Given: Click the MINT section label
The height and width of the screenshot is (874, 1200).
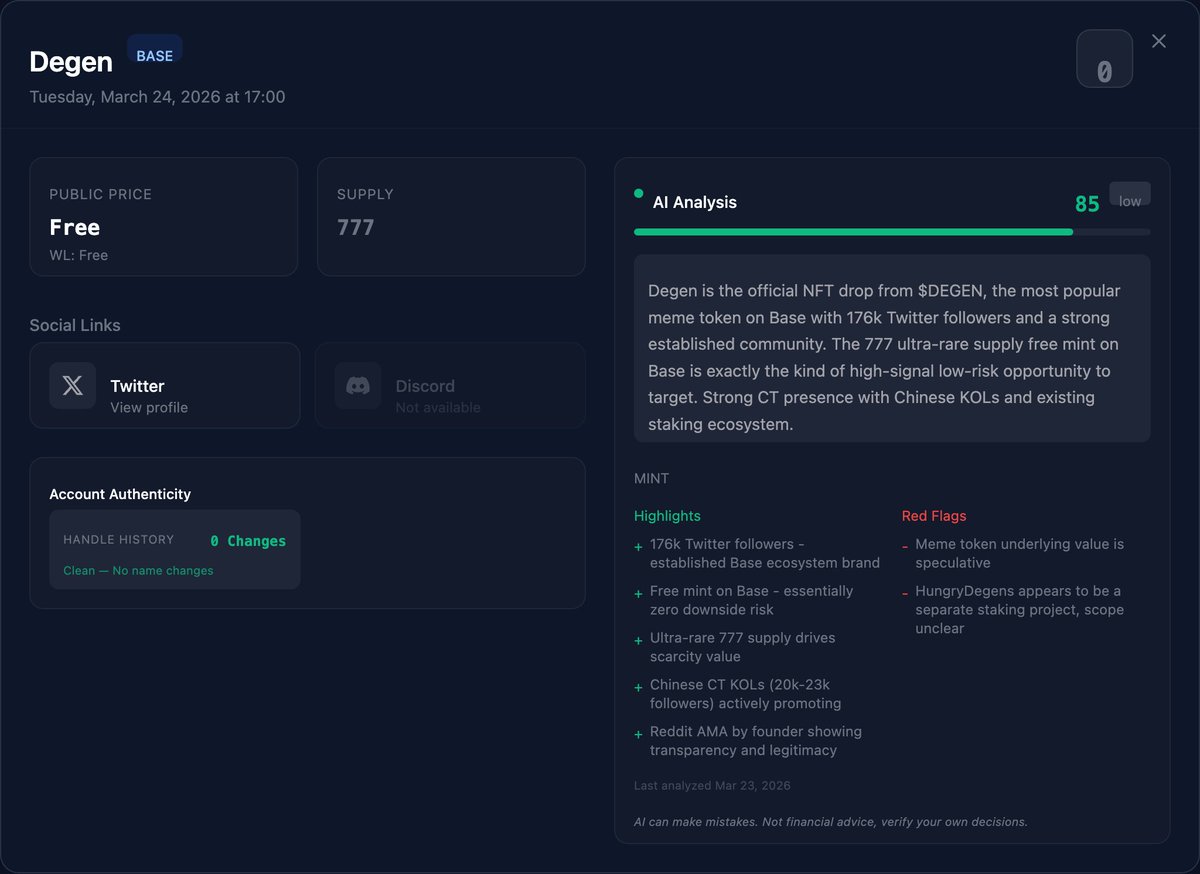Looking at the screenshot, I should pos(651,478).
